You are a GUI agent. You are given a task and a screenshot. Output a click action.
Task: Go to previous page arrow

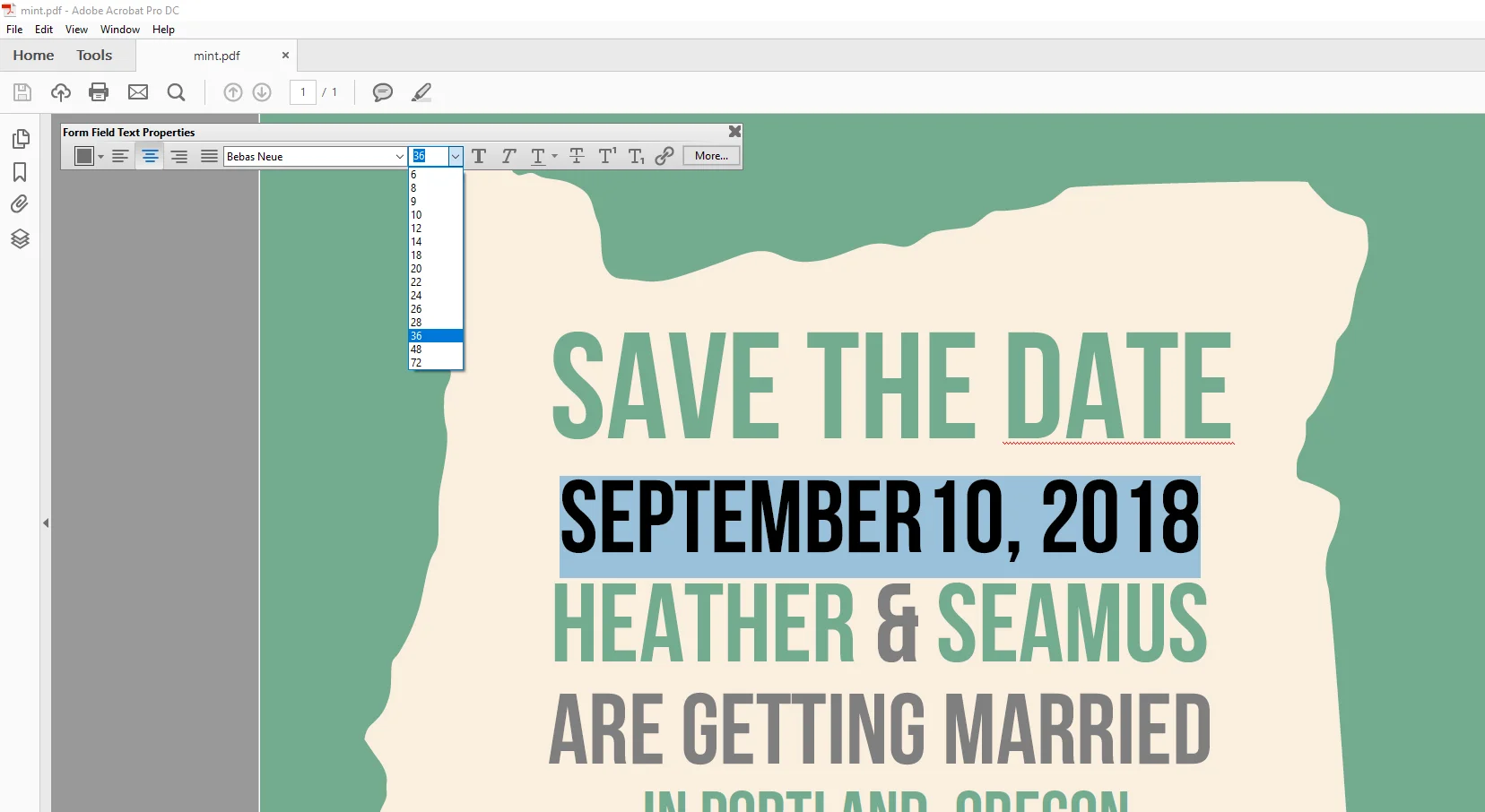coord(233,92)
